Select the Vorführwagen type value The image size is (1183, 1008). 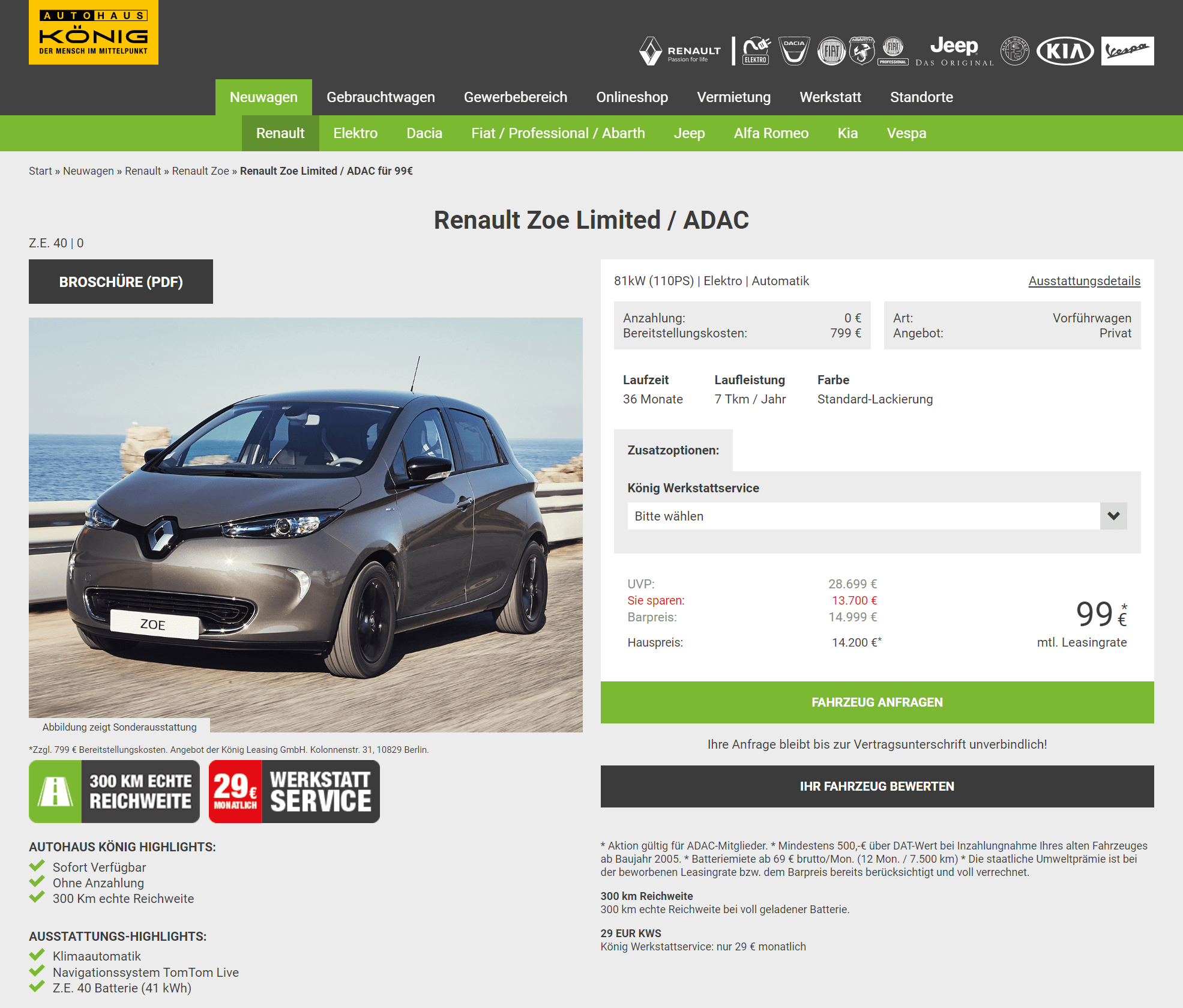tap(1092, 318)
